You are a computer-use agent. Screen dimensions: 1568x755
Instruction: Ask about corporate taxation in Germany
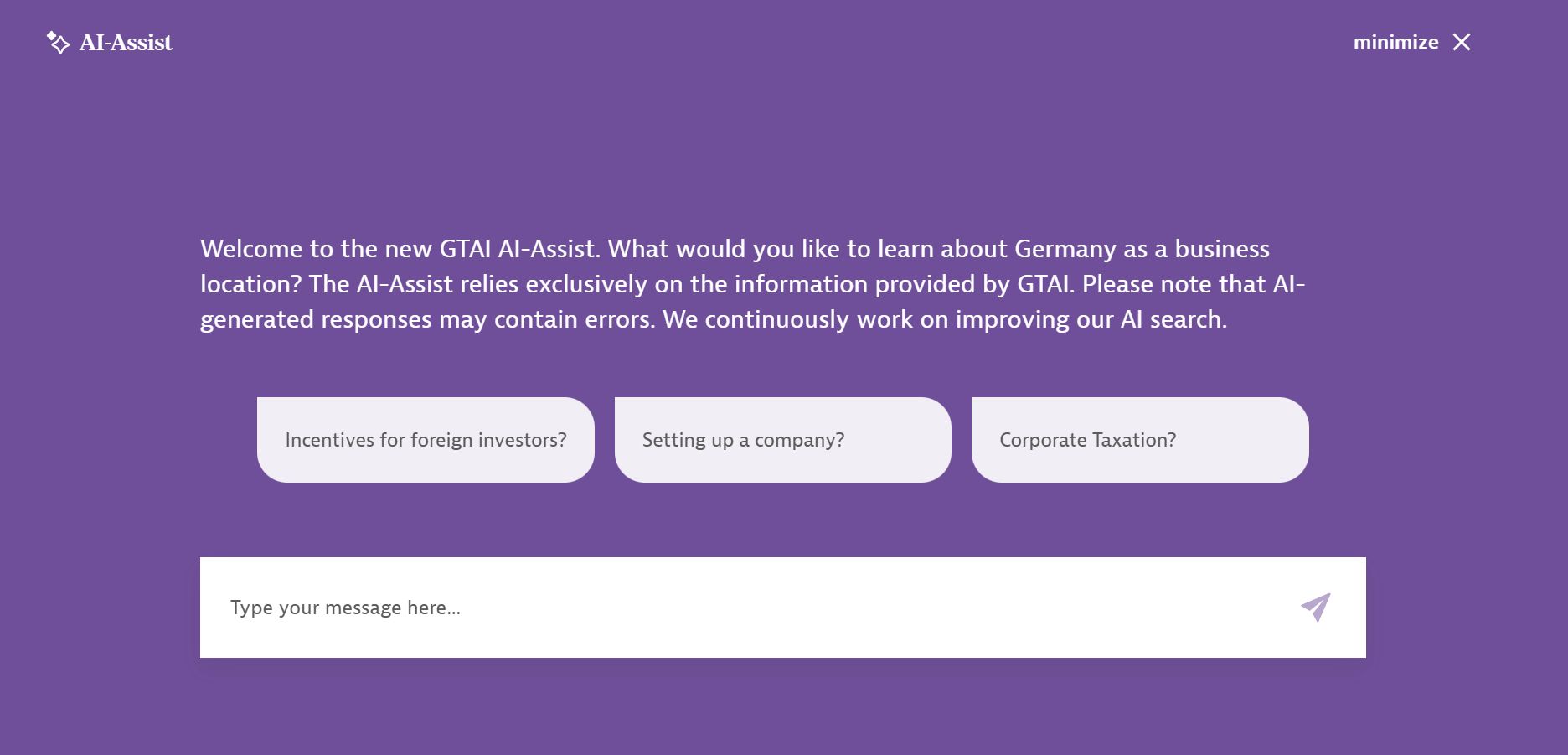pos(1140,440)
